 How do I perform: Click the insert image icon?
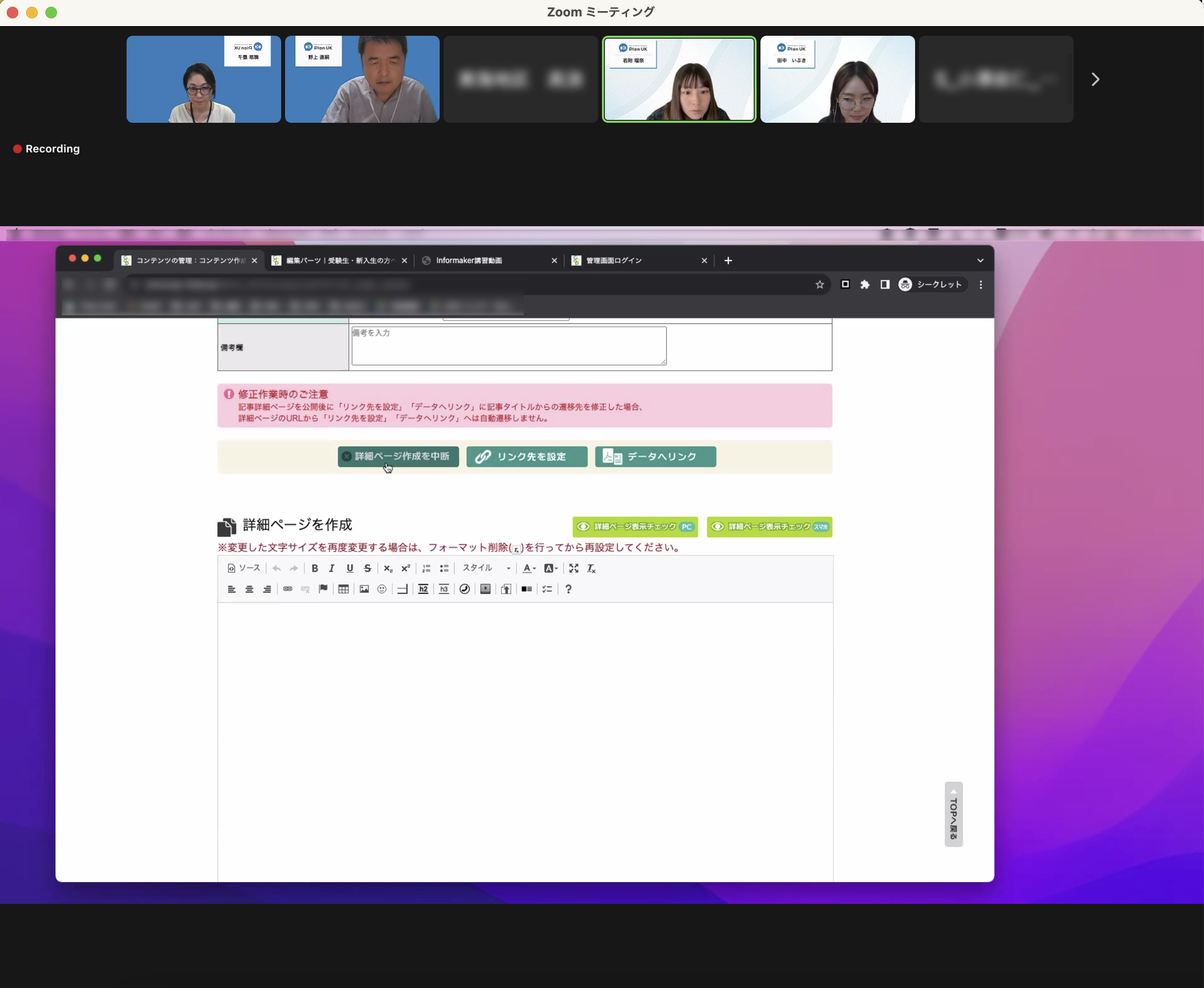click(x=364, y=589)
